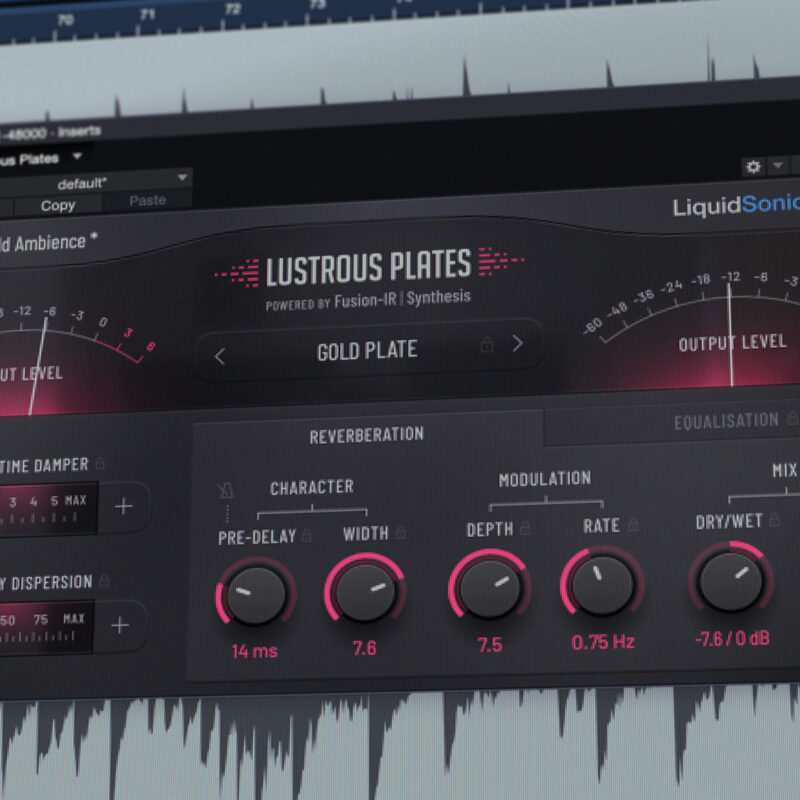This screenshot has height=800, width=800.
Task: Click the plus button beside Time Damper scale
Action: point(123,507)
